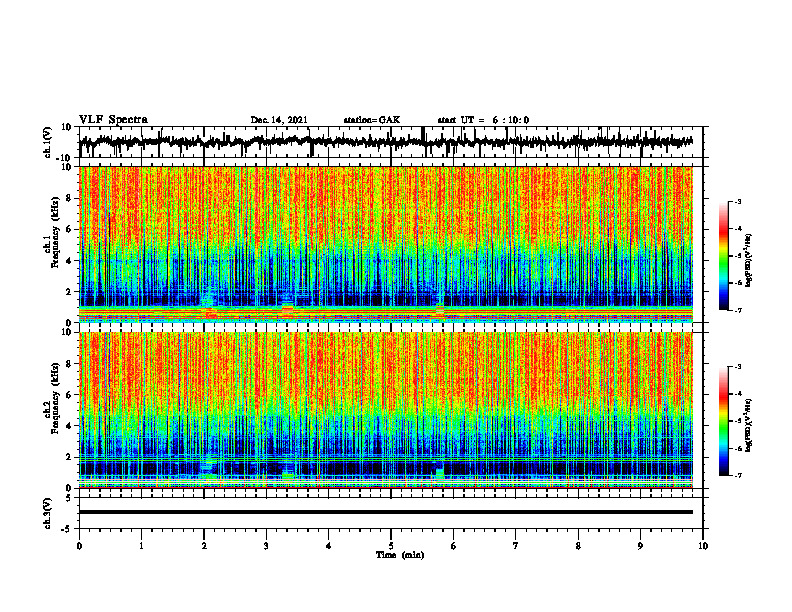Click the "5" tick on ch.3(V) axis

(69, 498)
